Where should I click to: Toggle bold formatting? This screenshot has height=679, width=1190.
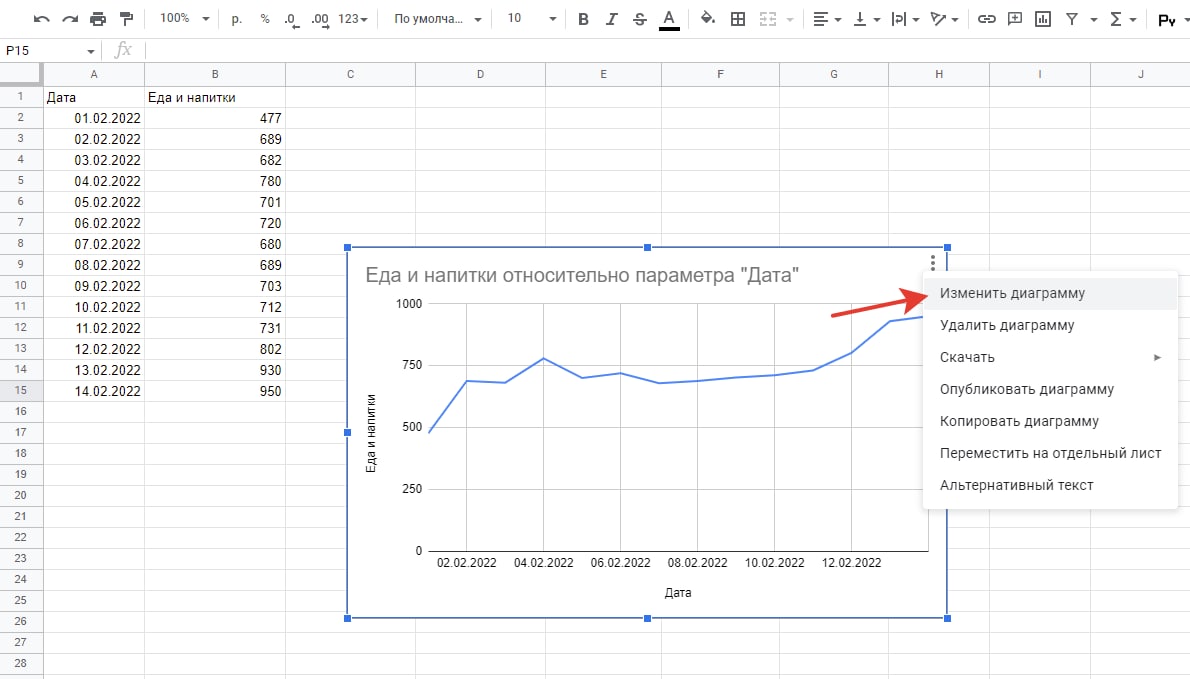(584, 19)
